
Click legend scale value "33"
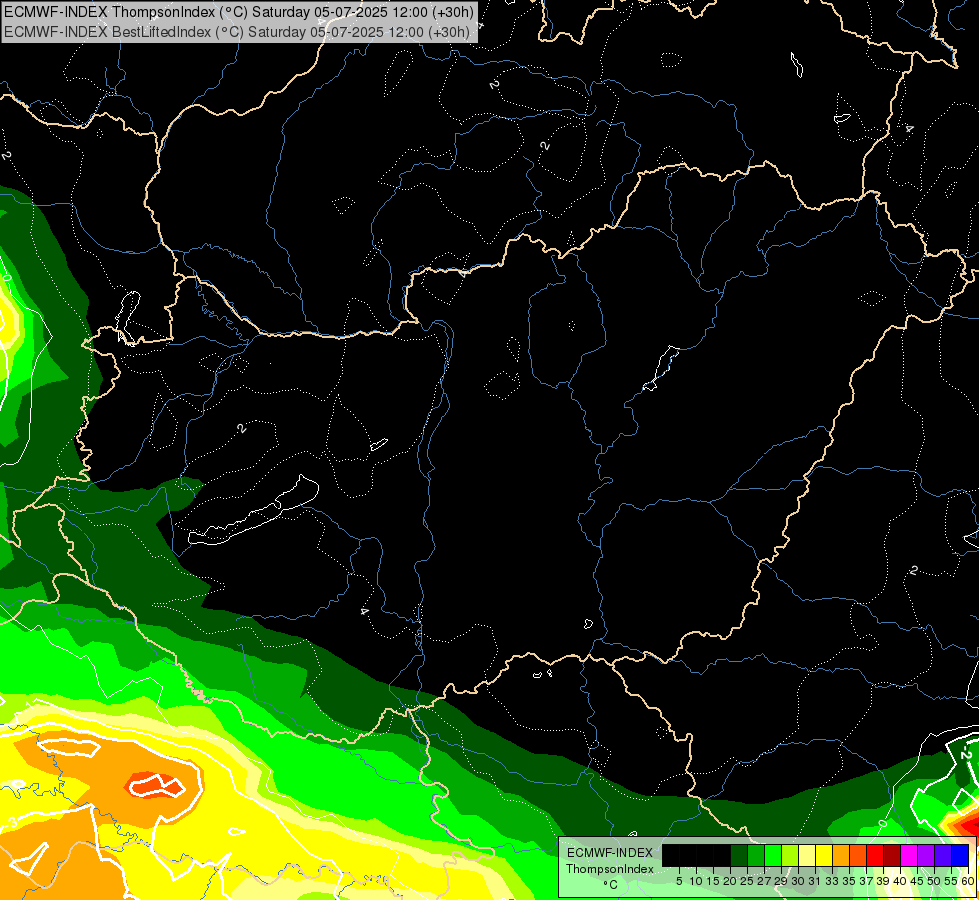(x=832, y=881)
